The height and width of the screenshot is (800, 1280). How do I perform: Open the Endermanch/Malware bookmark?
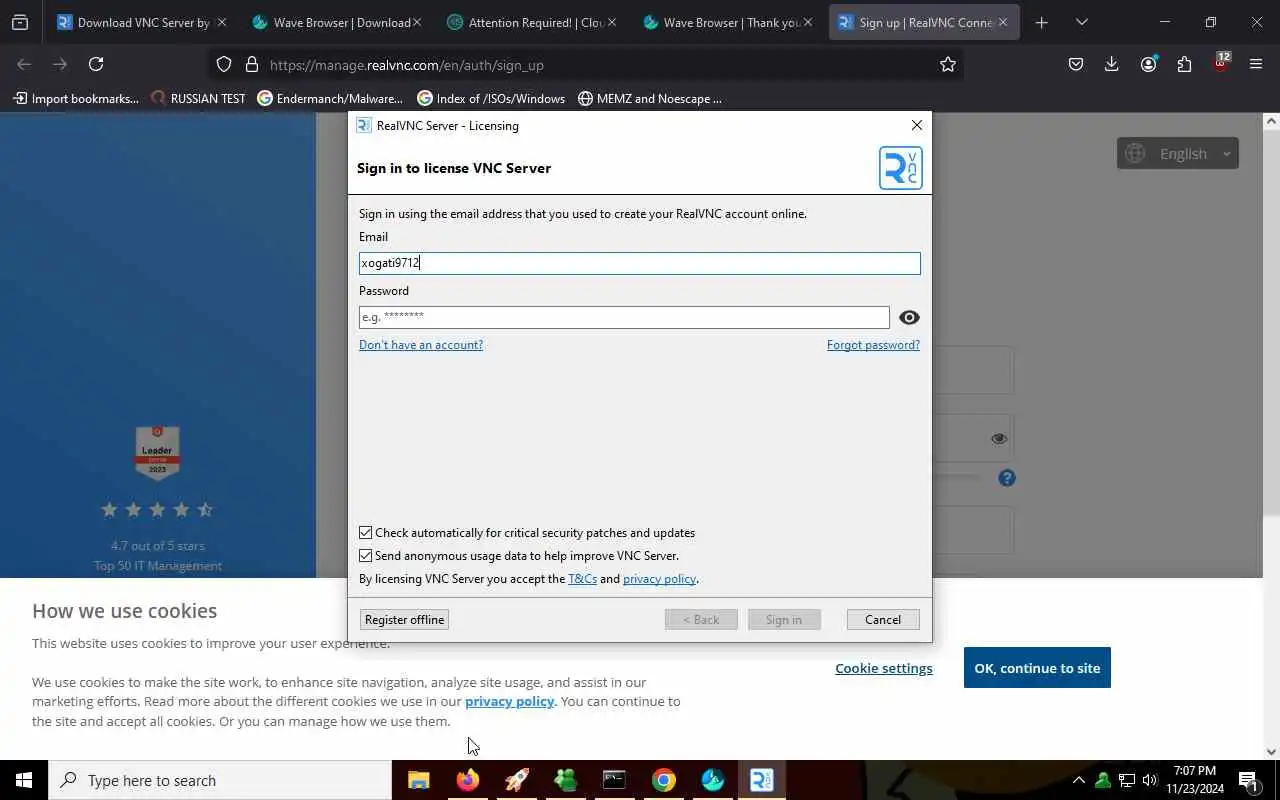click(330, 98)
